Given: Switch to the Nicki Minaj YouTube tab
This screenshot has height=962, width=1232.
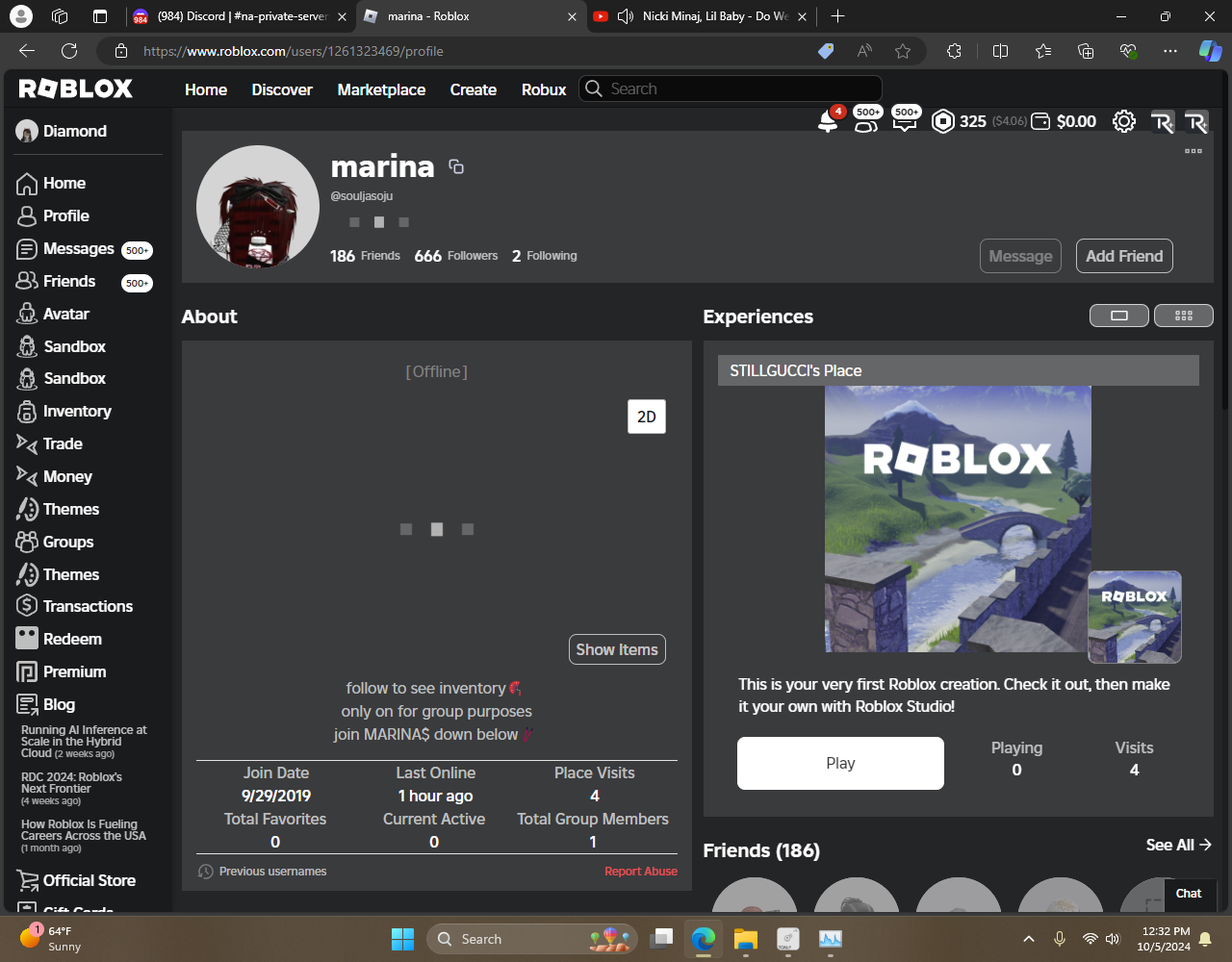Looking at the screenshot, I should (x=700, y=16).
